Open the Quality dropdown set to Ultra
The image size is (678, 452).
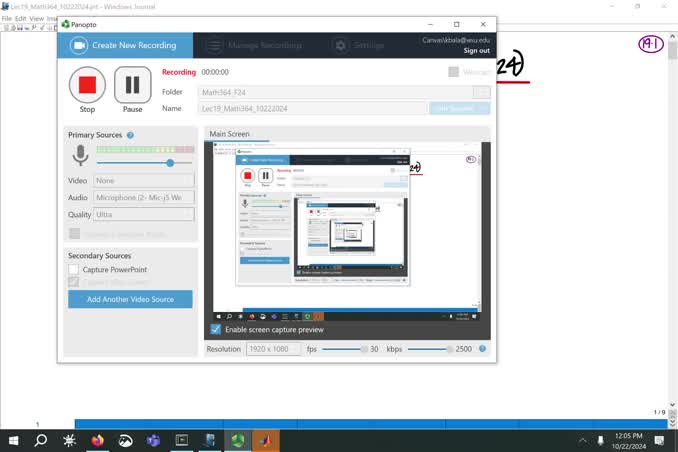(x=144, y=214)
